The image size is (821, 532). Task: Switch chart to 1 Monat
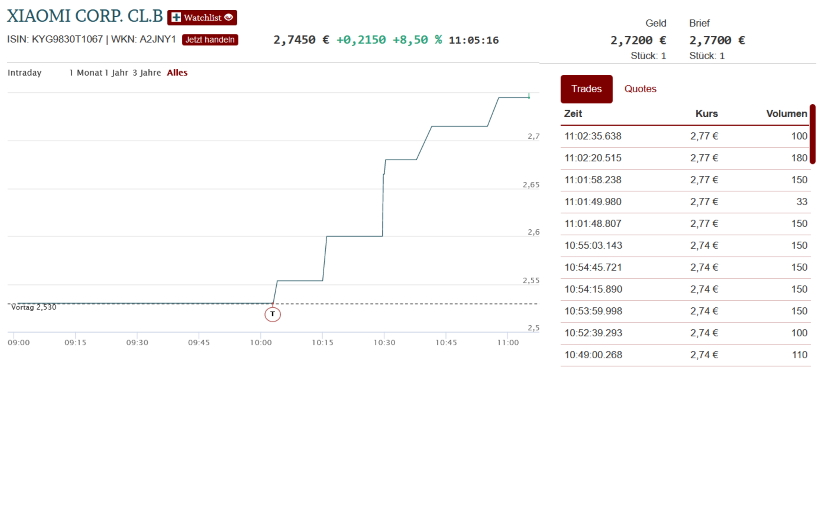point(86,73)
